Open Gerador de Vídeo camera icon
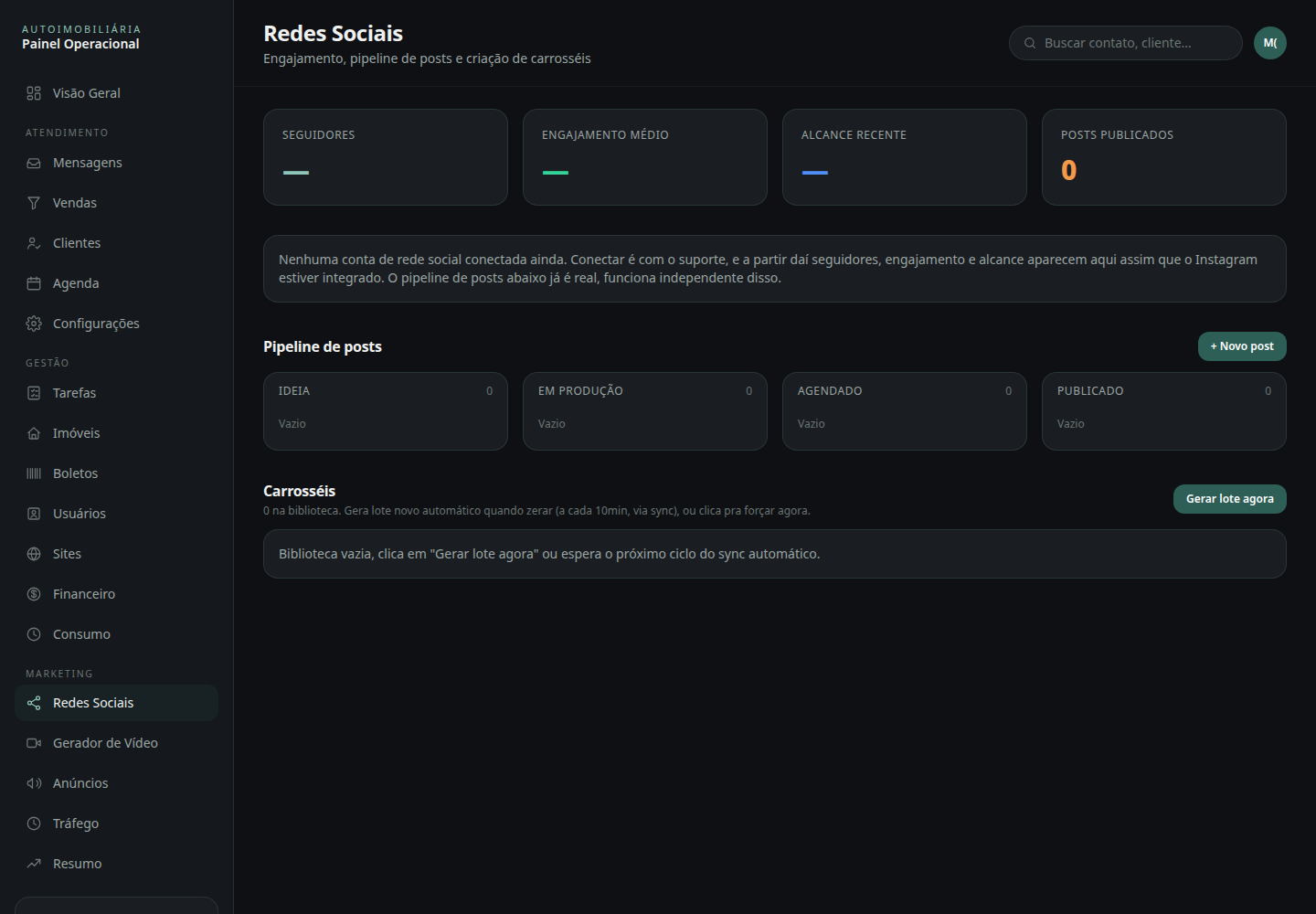The width and height of the screenshot is (1316, 914). tap(34, 743)
